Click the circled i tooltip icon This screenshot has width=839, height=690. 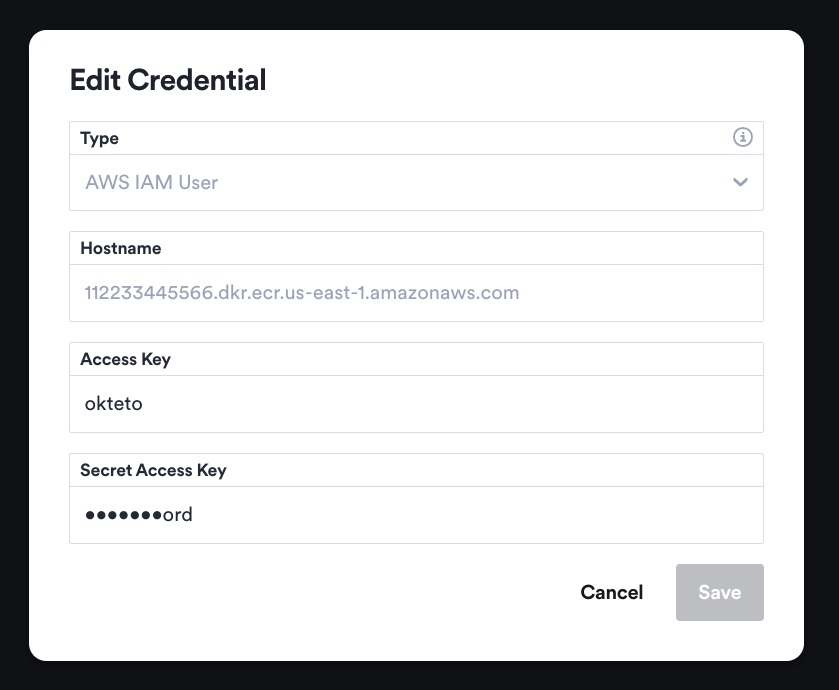[x=743, y=137]
